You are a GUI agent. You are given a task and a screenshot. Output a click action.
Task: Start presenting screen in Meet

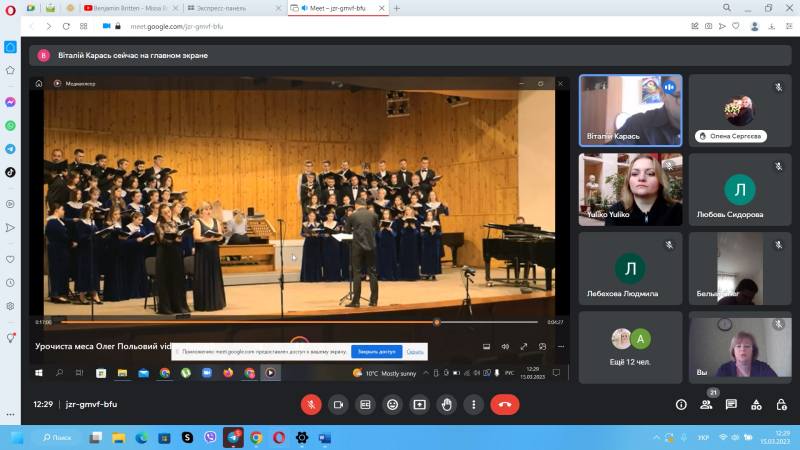pos(419,405)
